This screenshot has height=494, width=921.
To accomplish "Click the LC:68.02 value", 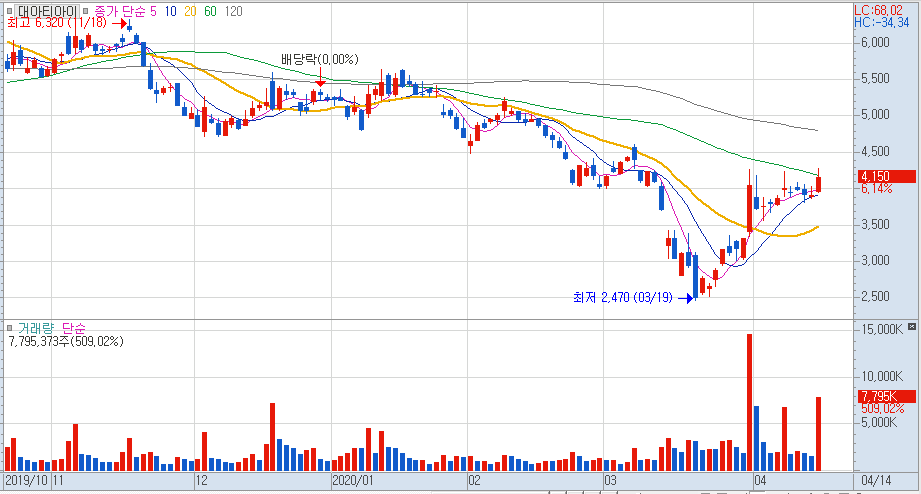I will tap(878, 10).
